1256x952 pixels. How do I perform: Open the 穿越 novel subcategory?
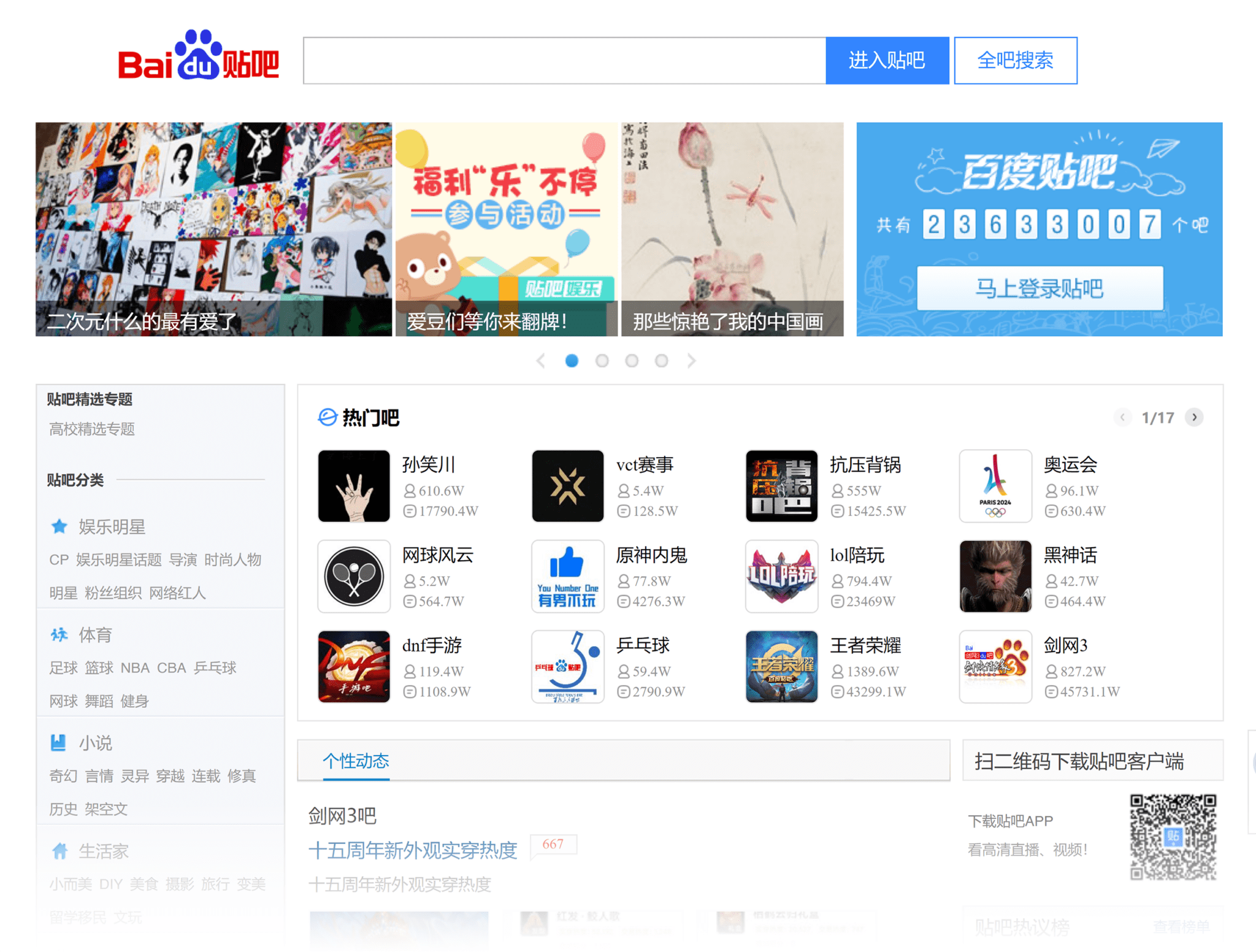coord(170,775)
